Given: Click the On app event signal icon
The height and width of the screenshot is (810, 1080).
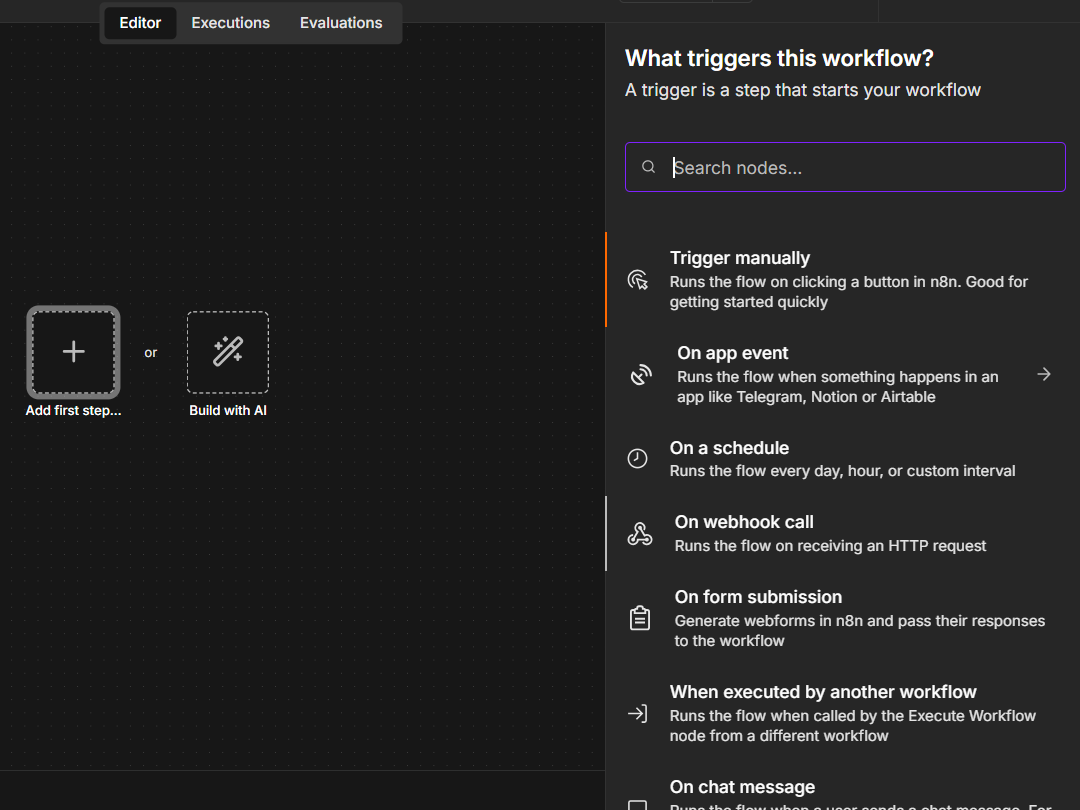Looking at the screenshot, I should pos(641,374).
